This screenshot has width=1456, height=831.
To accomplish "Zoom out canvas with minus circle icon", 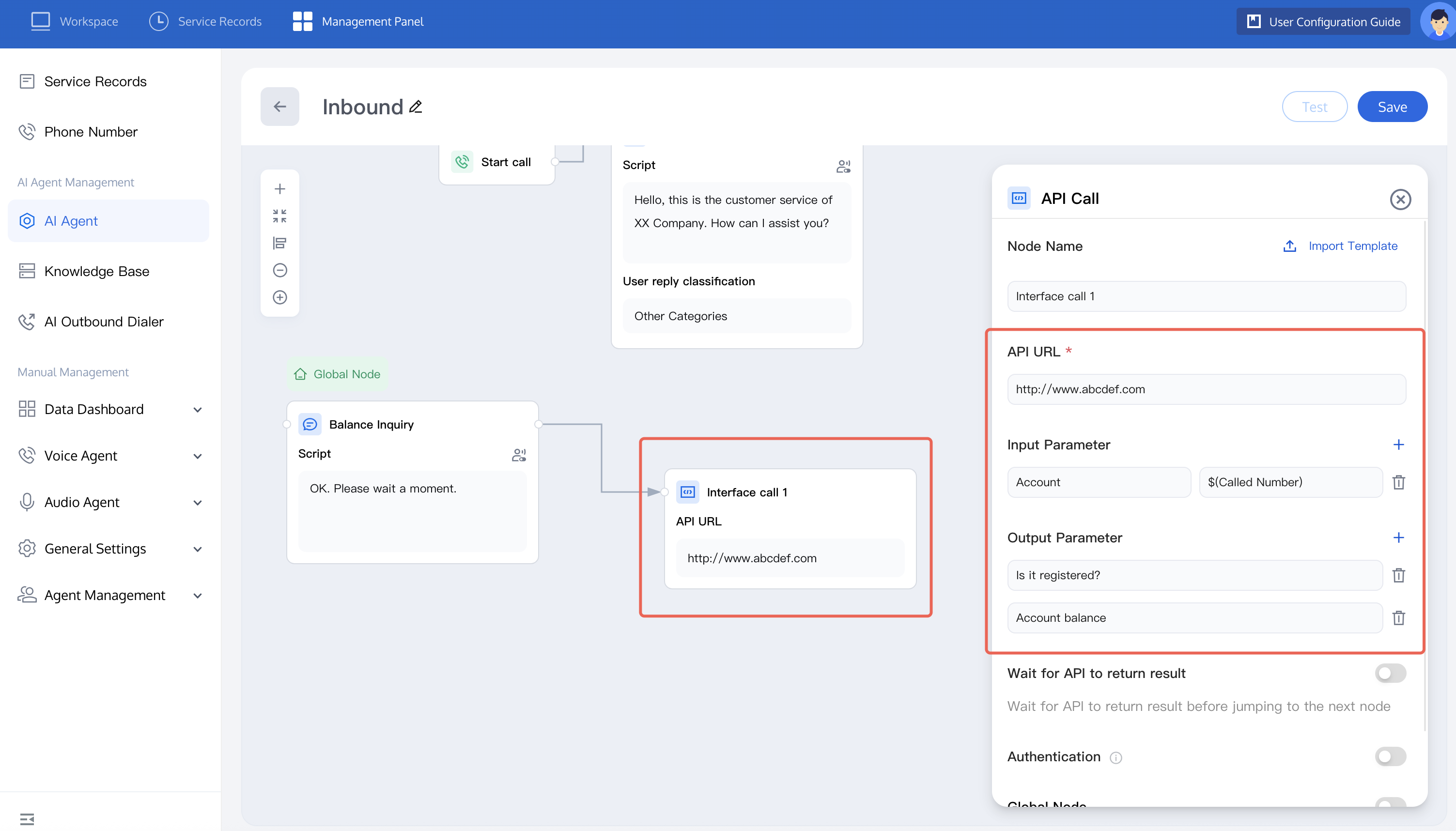I will click(279, 270).
